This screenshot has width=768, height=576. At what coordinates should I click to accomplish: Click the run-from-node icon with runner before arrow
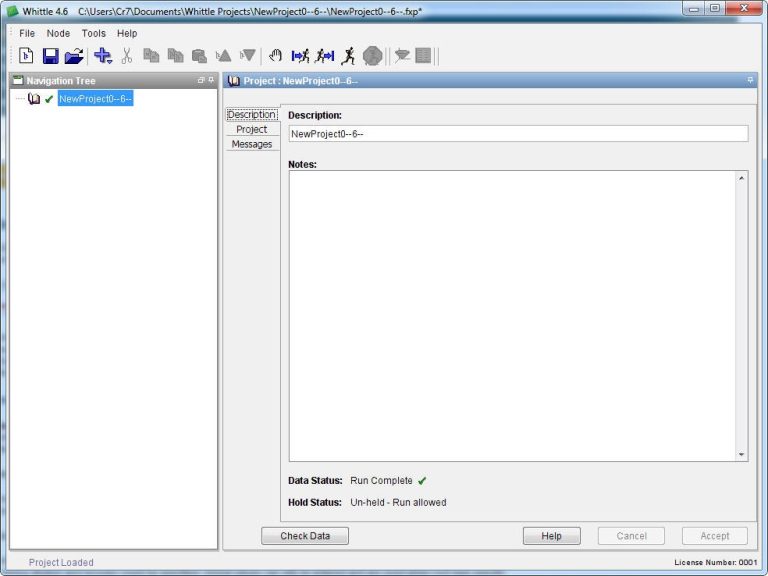(x=324, y=56)
